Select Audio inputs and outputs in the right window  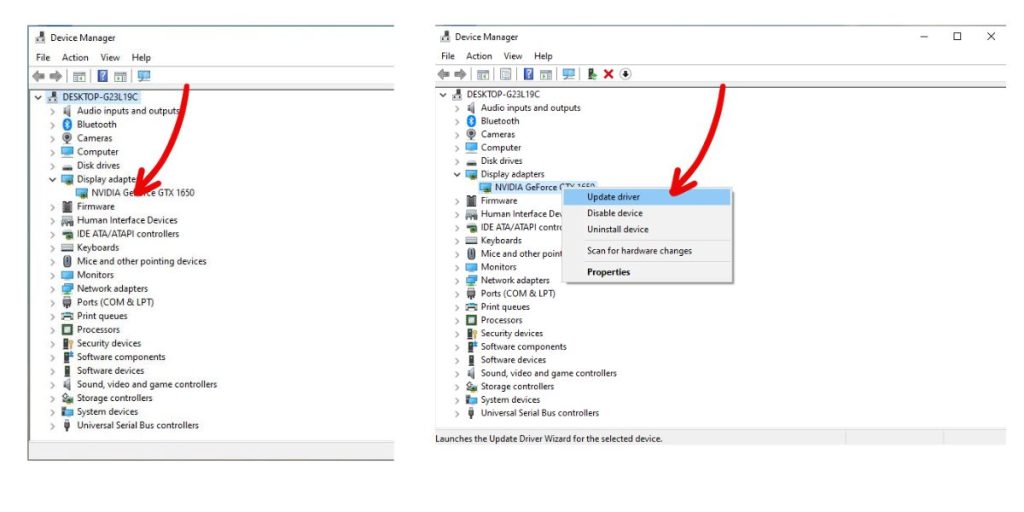tap(530, 108)
